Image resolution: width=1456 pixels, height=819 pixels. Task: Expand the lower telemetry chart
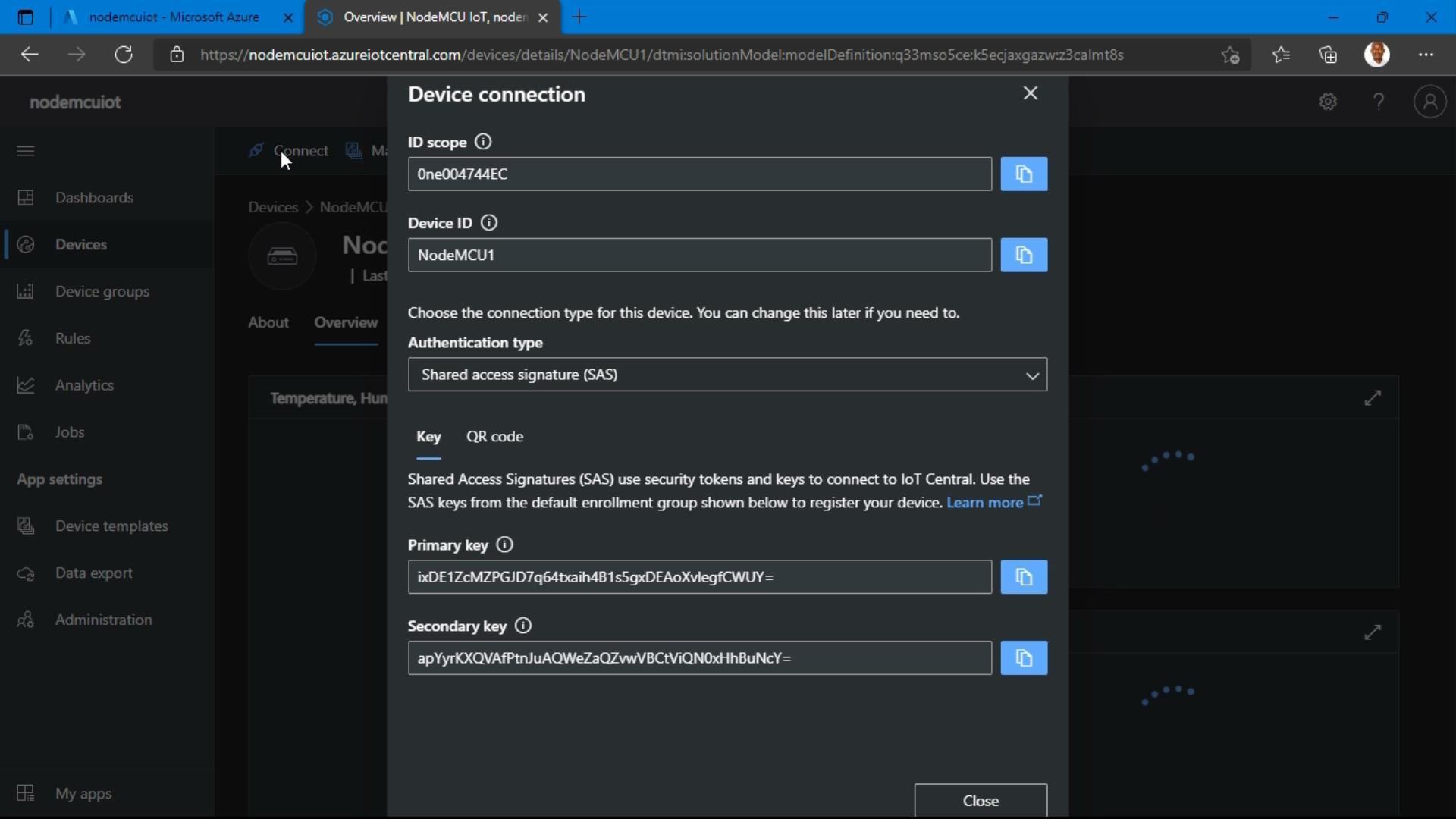coord(1373,632)
